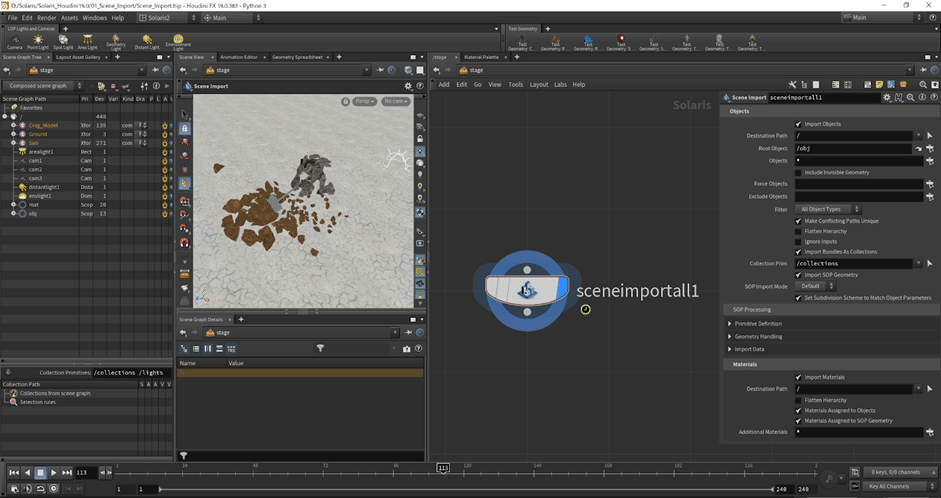This screenshot has width=941, height=498.
Task: Click the Distant Light shelf icon
Action: pyautogui.click(x=148, y=41)
